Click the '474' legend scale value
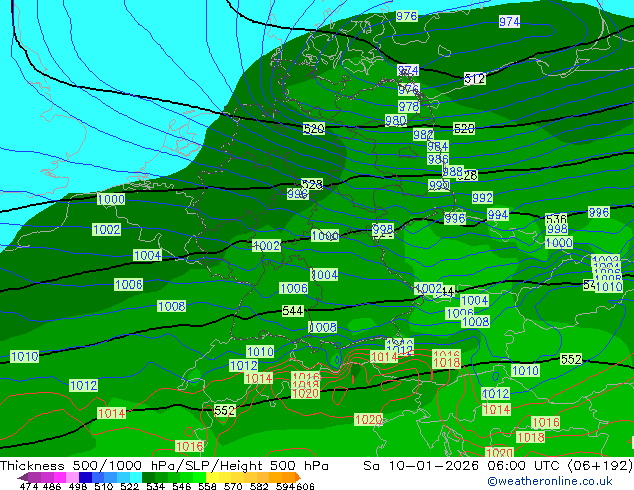634x490 pixels. pos(29,486)
